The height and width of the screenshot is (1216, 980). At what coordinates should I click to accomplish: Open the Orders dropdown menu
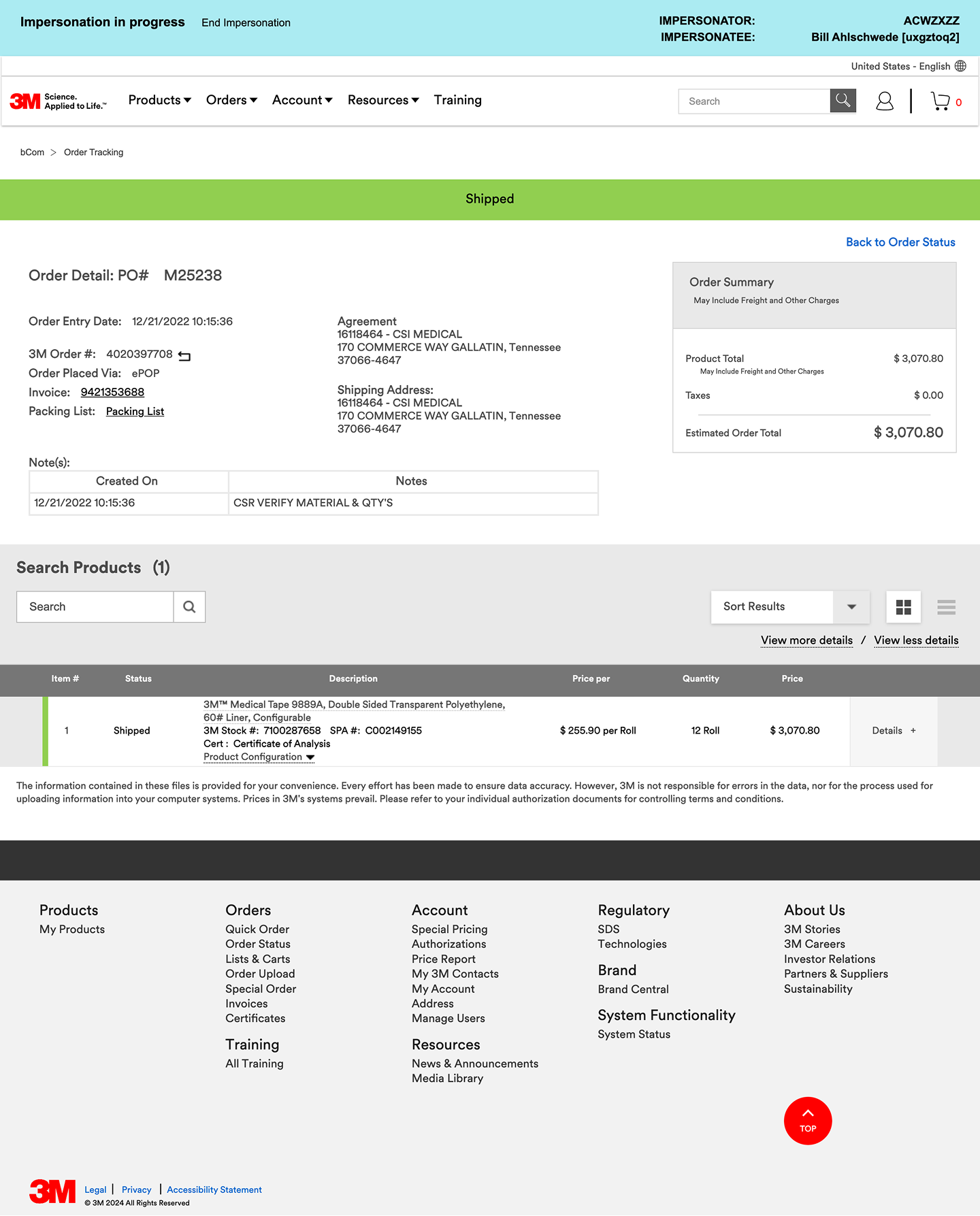coord(231,100)
